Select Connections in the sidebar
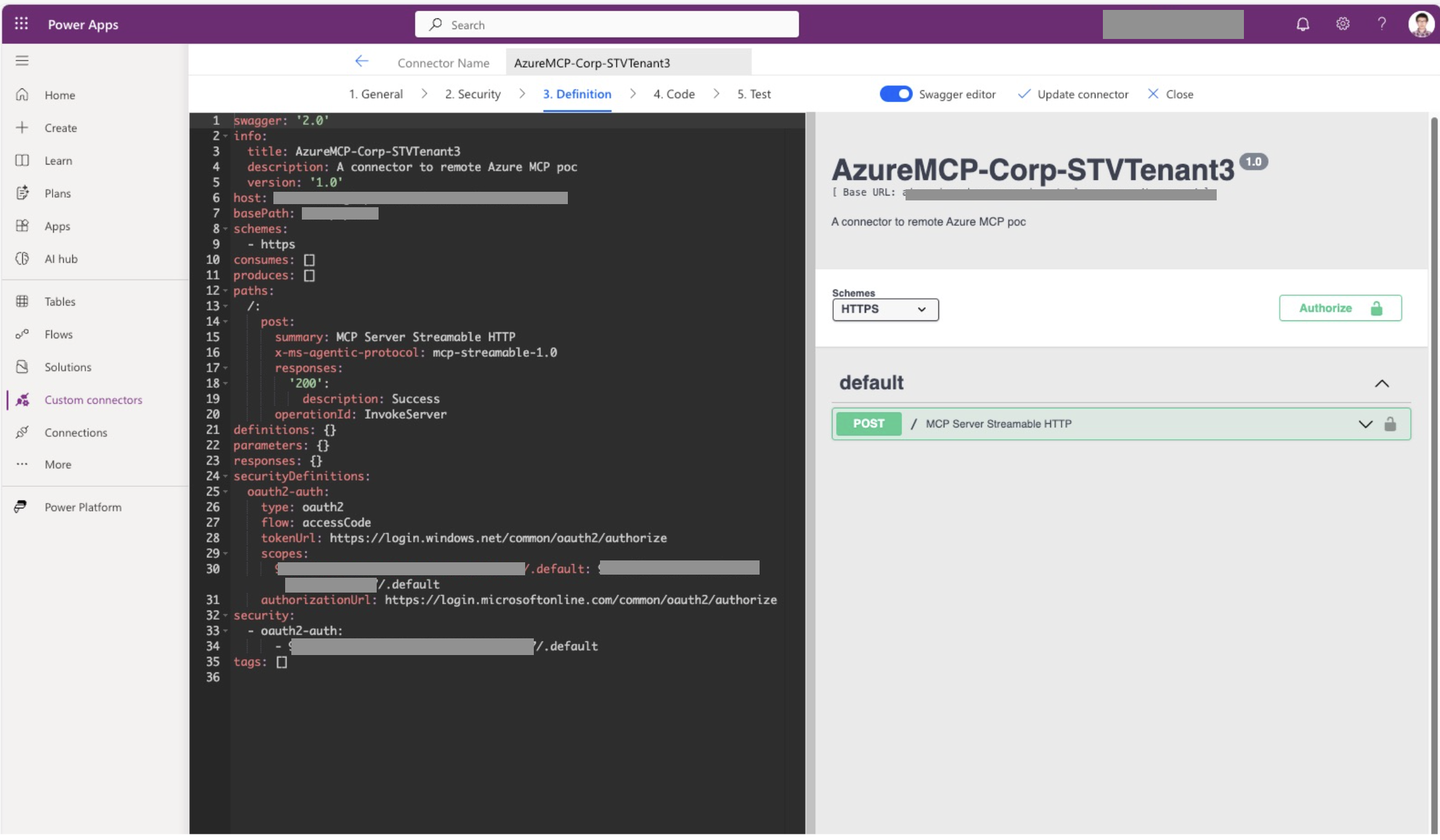1440x840 pixels. click(75, 432)
